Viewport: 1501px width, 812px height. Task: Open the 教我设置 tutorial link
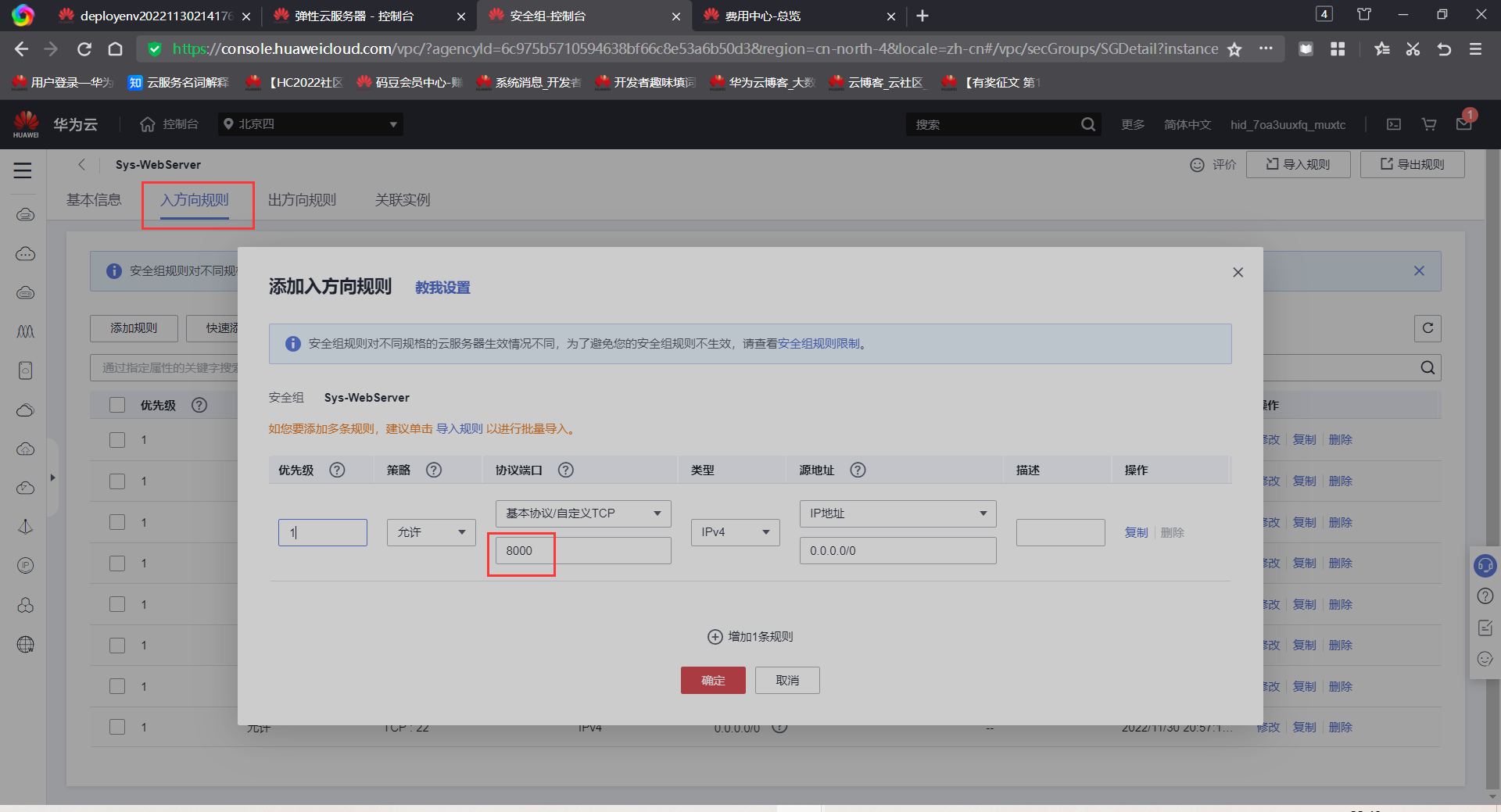[x=442, y=288]
